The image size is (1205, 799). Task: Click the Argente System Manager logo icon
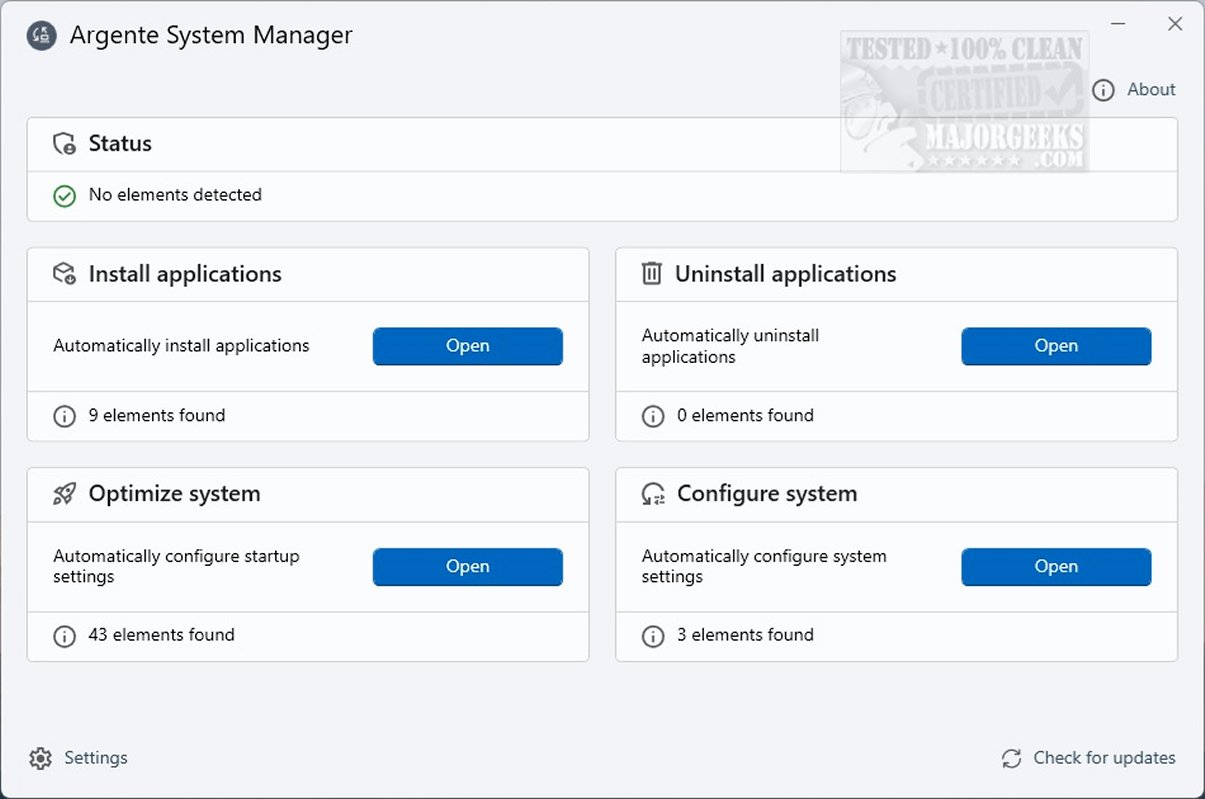[x=41, y=36]
